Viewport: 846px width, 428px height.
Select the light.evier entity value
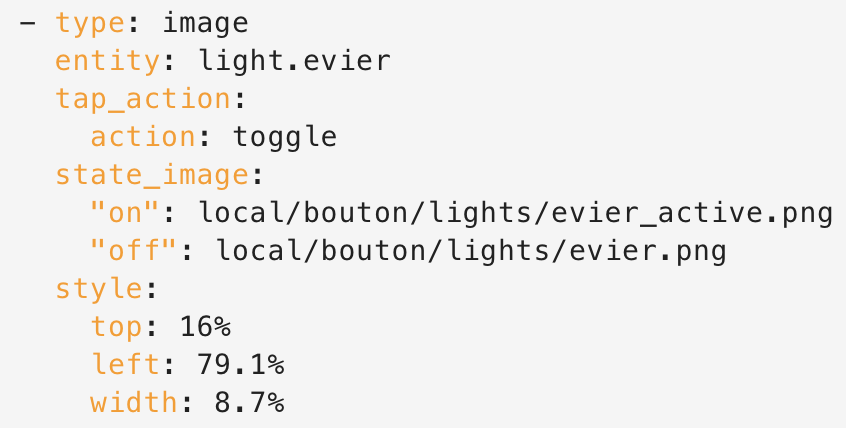[x=294, y=60]
